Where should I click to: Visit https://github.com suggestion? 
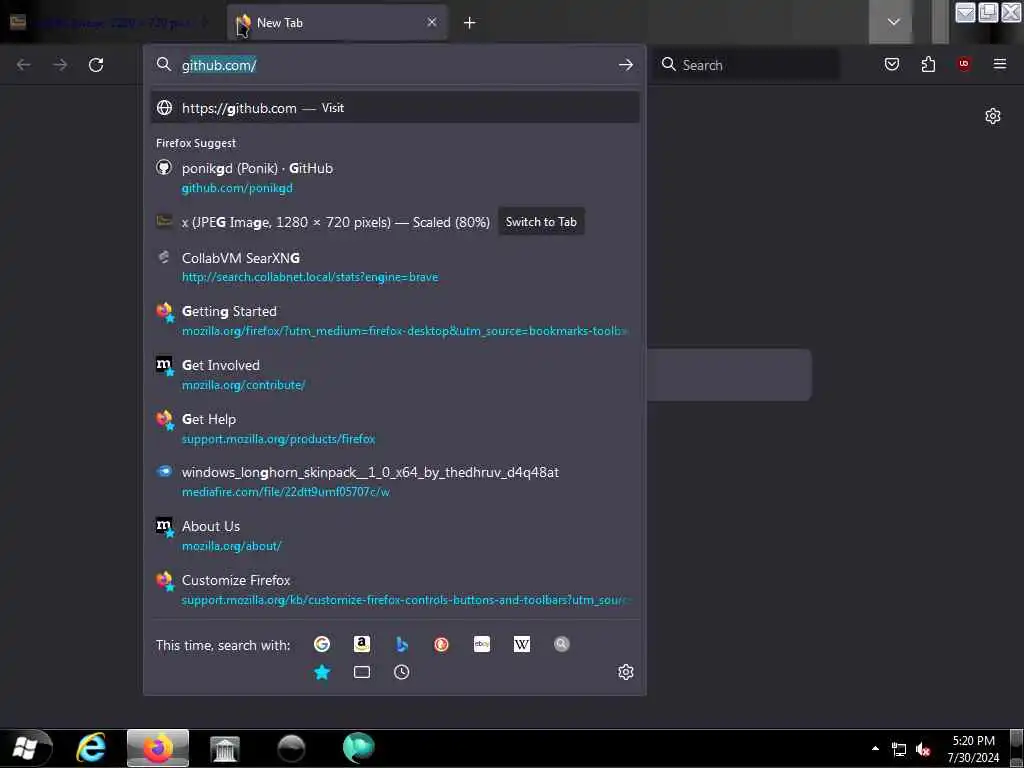click(394, 108)
